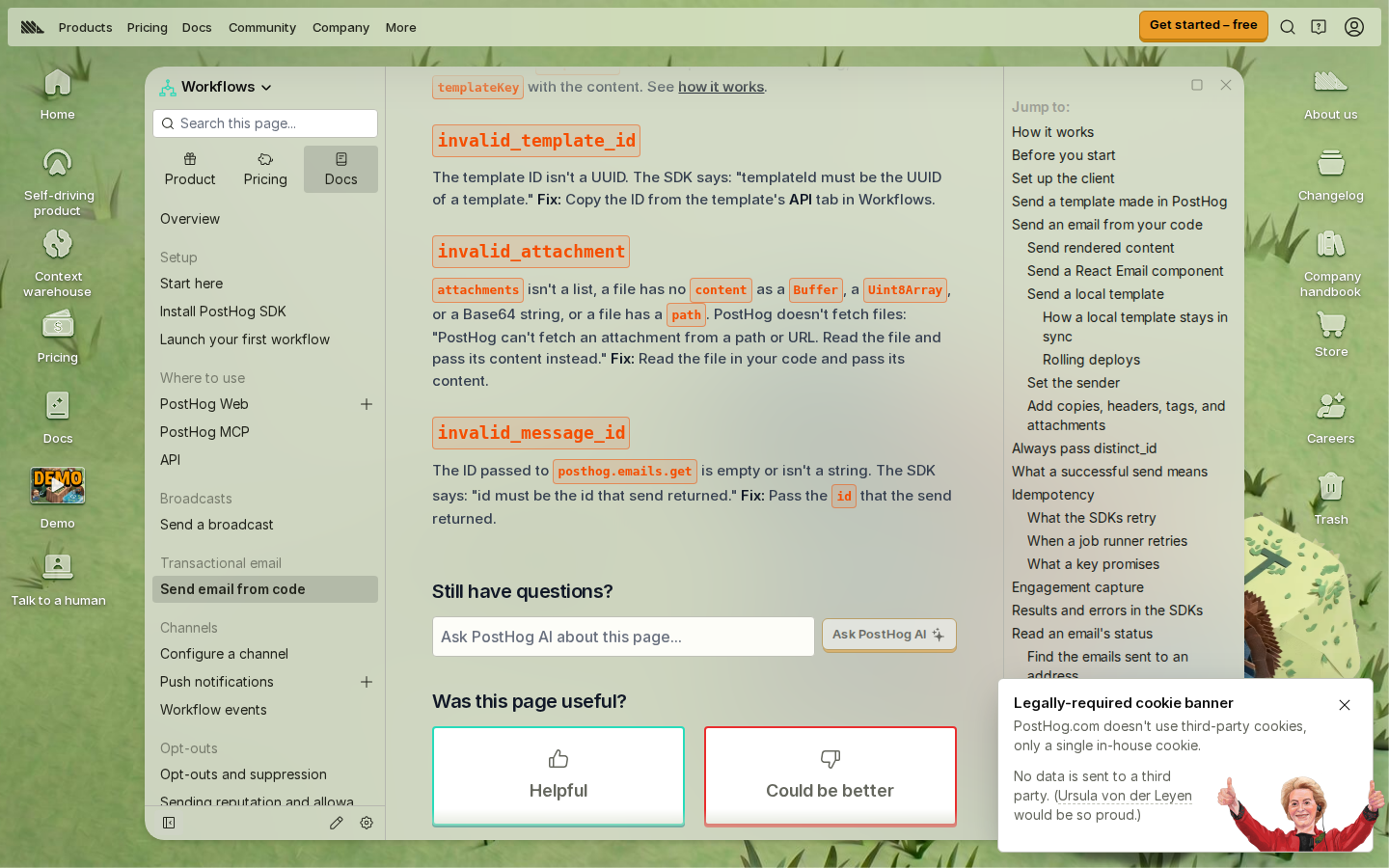The image size is (1389, 868).
Task: Follow the 'how it works' link
Action: (x=721, y=87)
